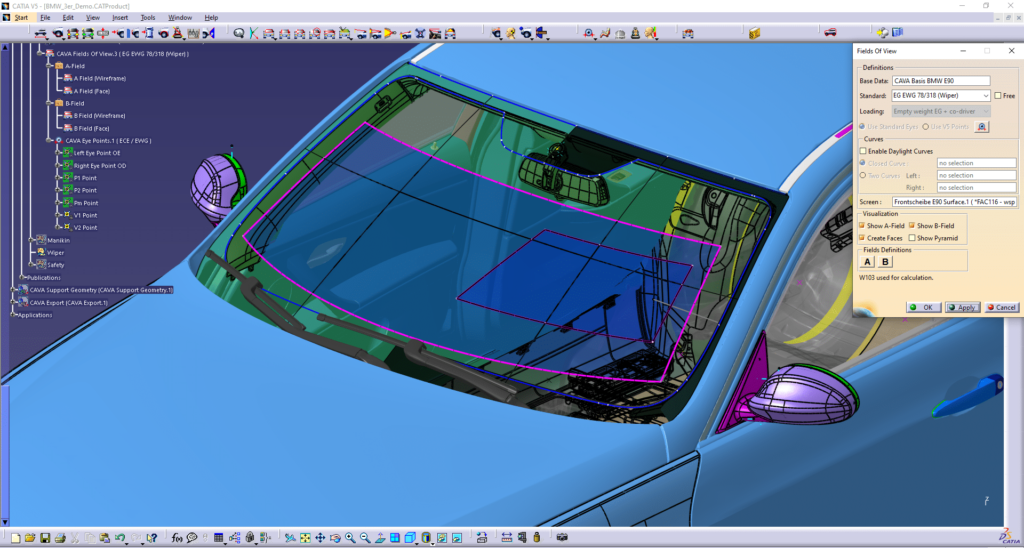The width and height of the screenshot is (1024, 548).
Task: Click the Isometric View cube icon
Action: tap(409, 538)
